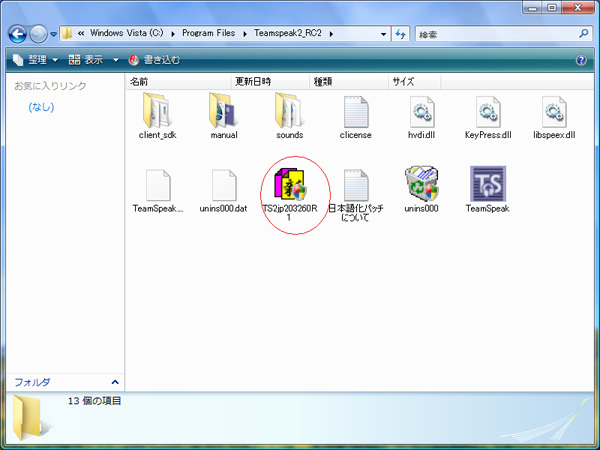This screenshot has width=600, height=450.
Task: Show hidden breadcrumb path chevrons
Action: (x=81, y=34)
